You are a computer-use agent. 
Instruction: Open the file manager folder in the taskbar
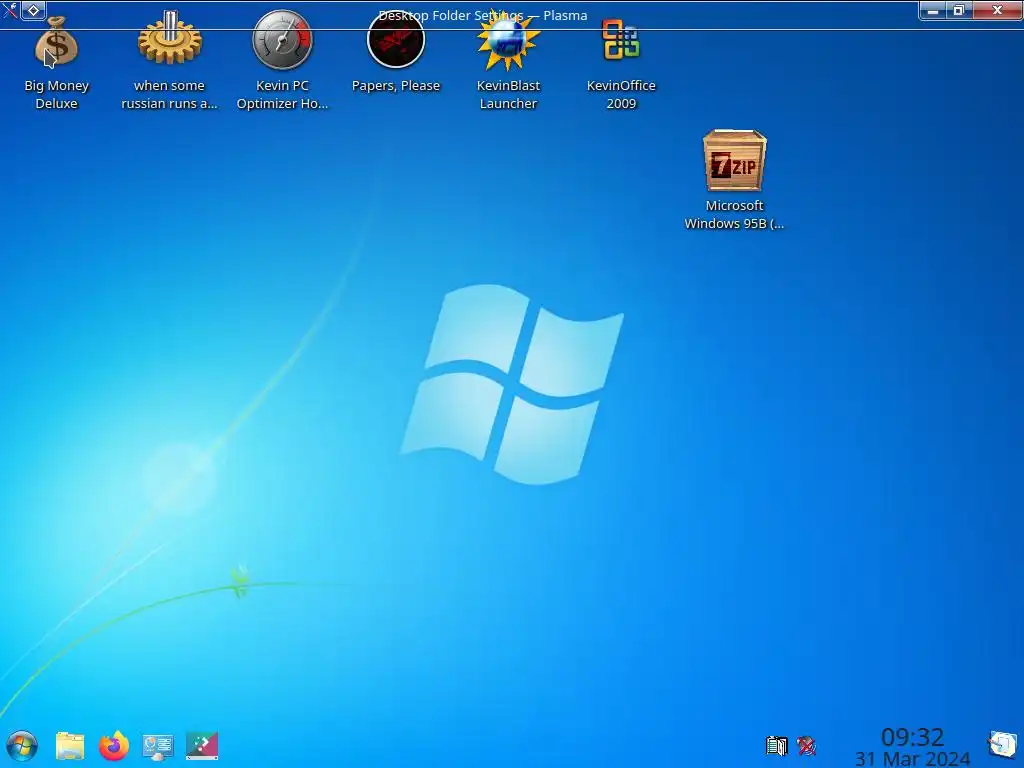(70, 746)
